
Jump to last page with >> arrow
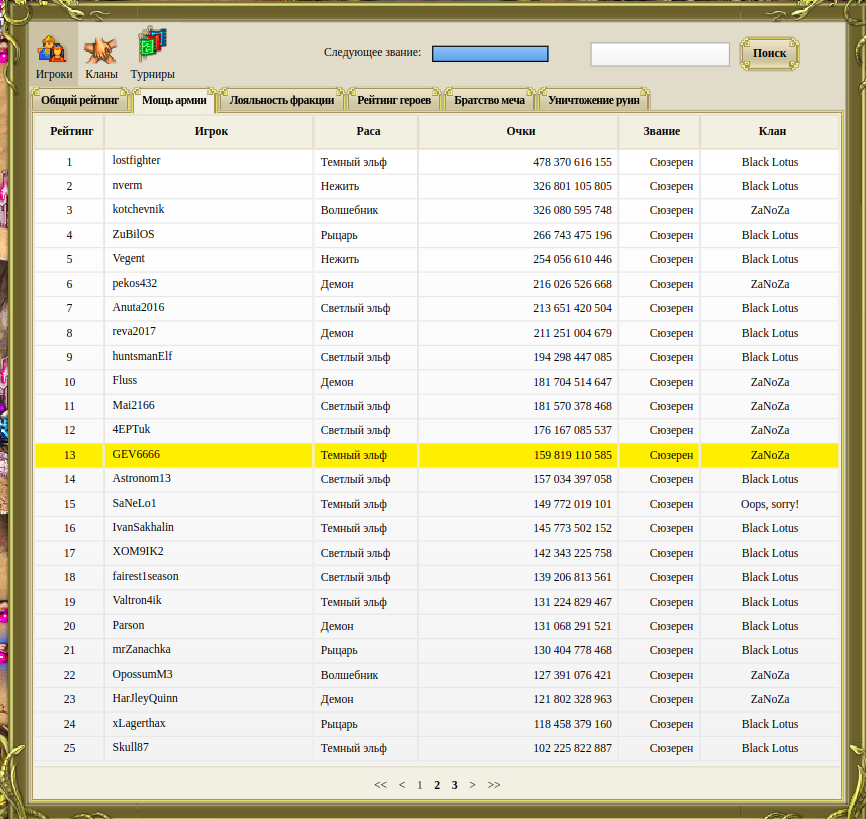click(x=494, y=785)
